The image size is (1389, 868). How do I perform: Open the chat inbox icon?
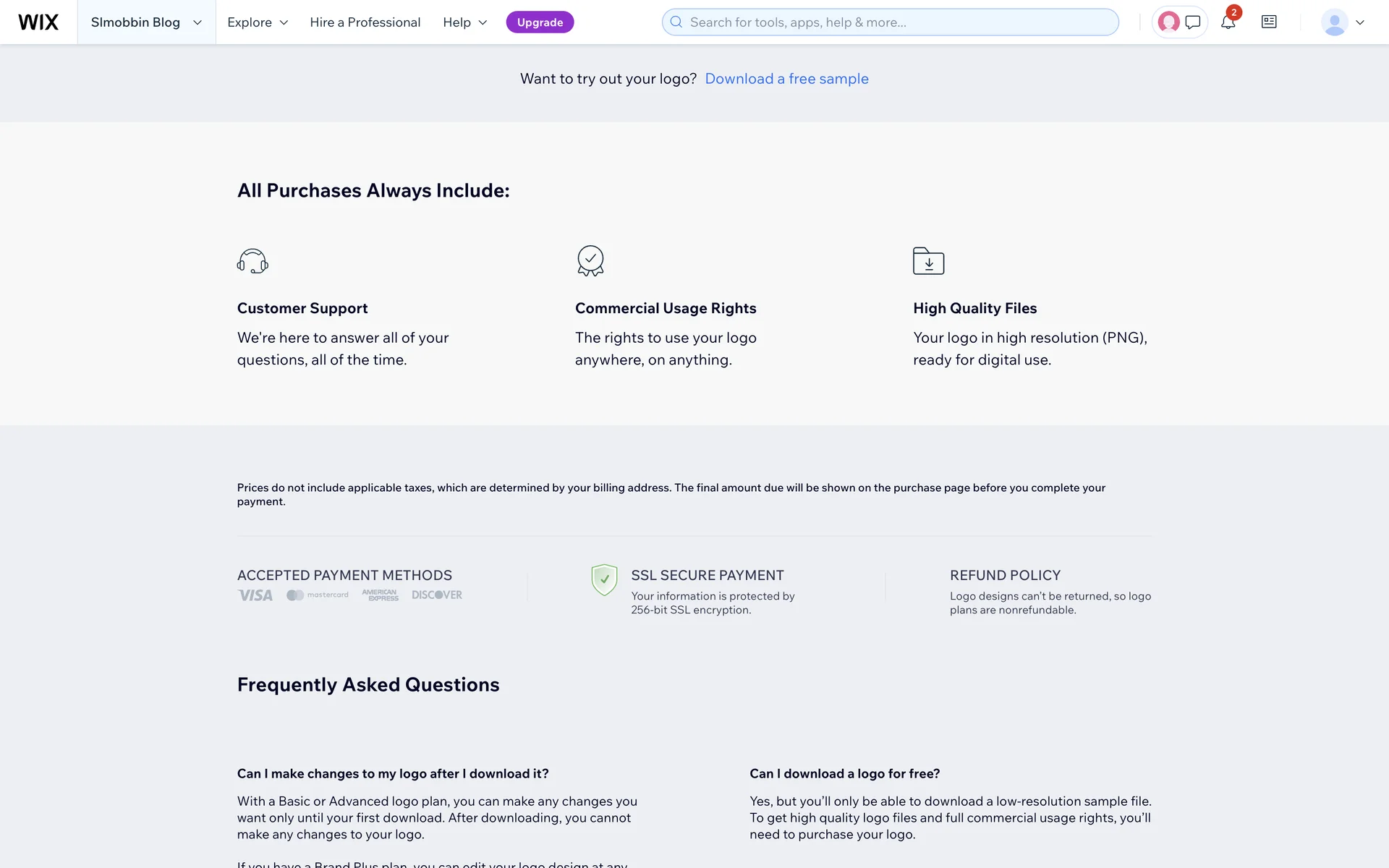1193,22
